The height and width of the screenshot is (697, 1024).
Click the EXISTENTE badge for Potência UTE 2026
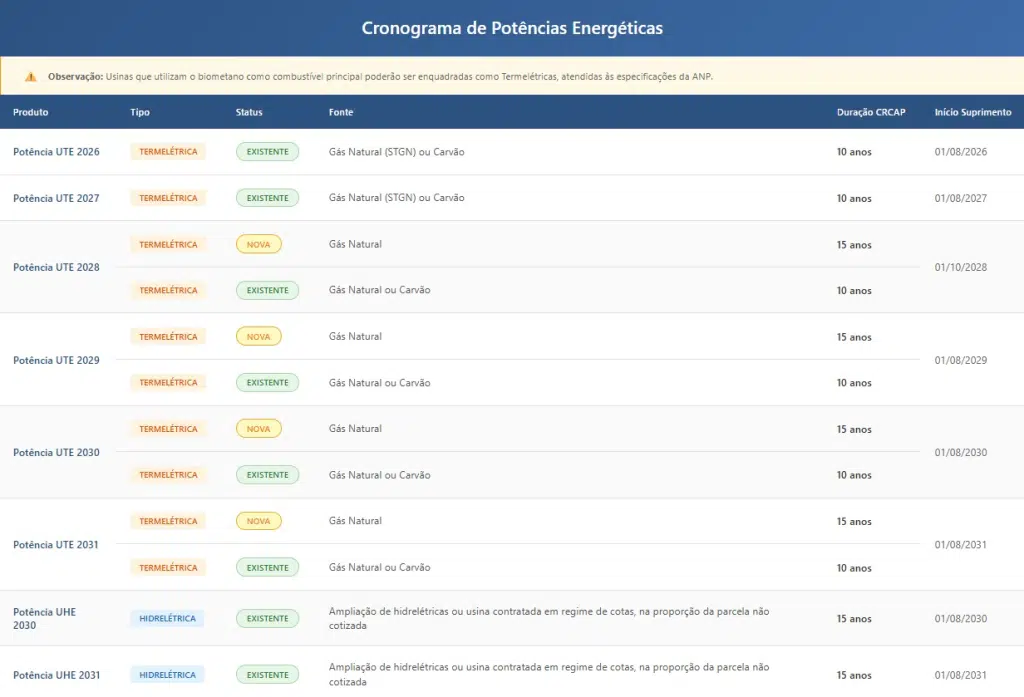coord(267,152)
